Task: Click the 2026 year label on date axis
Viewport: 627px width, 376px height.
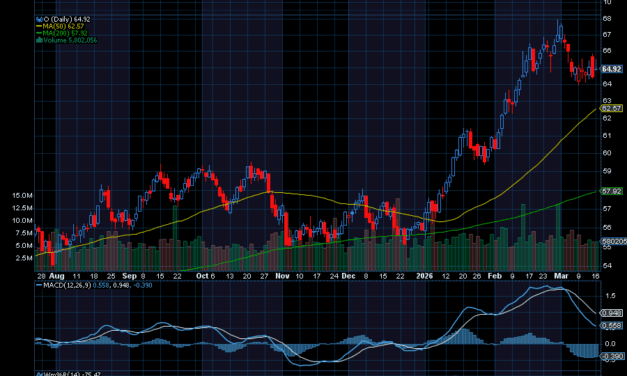Action: pos(424,276)
